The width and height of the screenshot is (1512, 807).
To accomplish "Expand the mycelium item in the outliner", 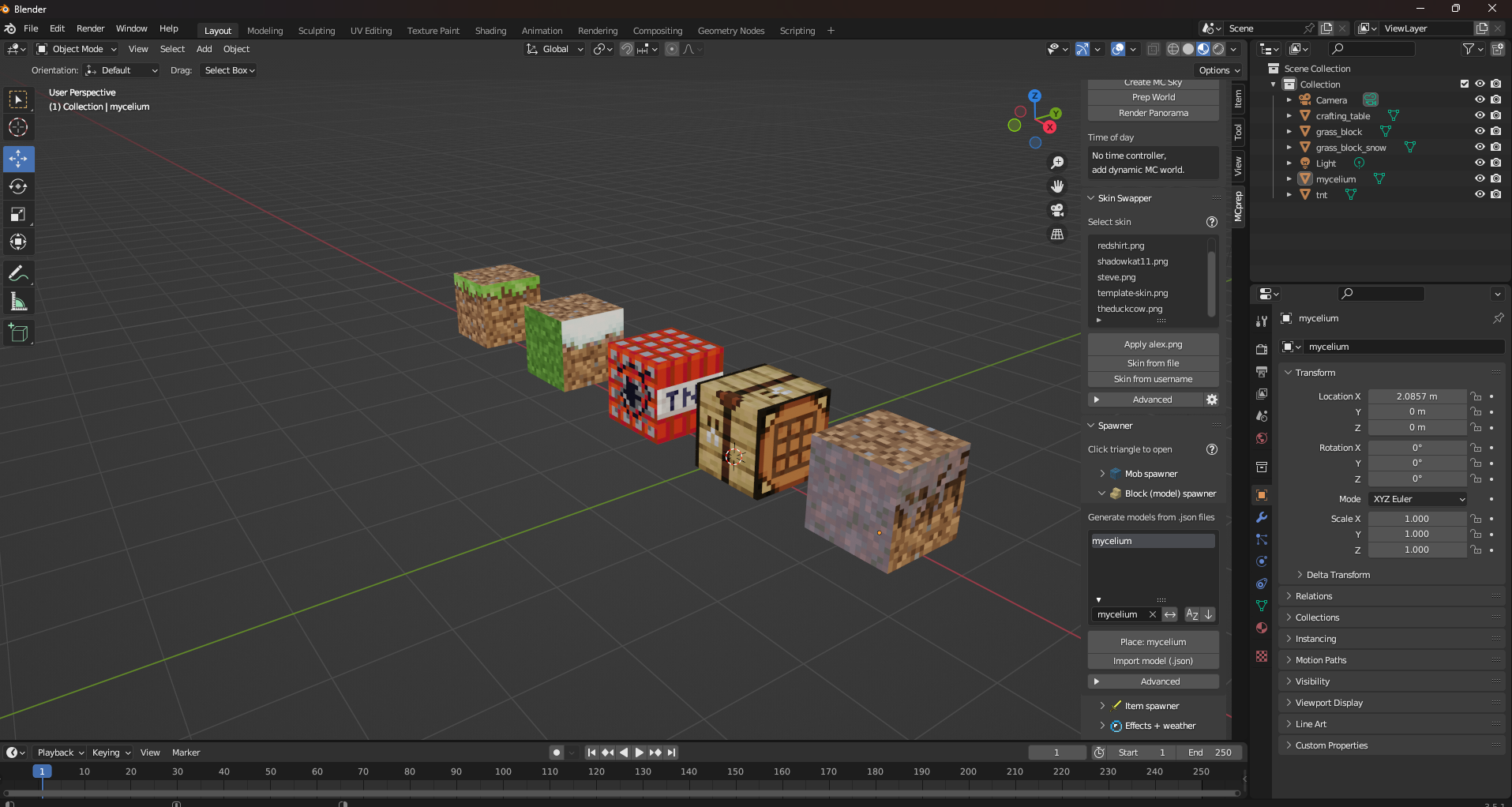I will [1289, 178].
